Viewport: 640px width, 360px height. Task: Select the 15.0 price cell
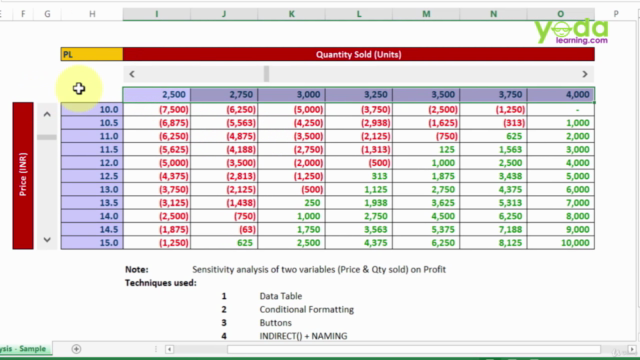pyautogui.click(x=92, y=243)
